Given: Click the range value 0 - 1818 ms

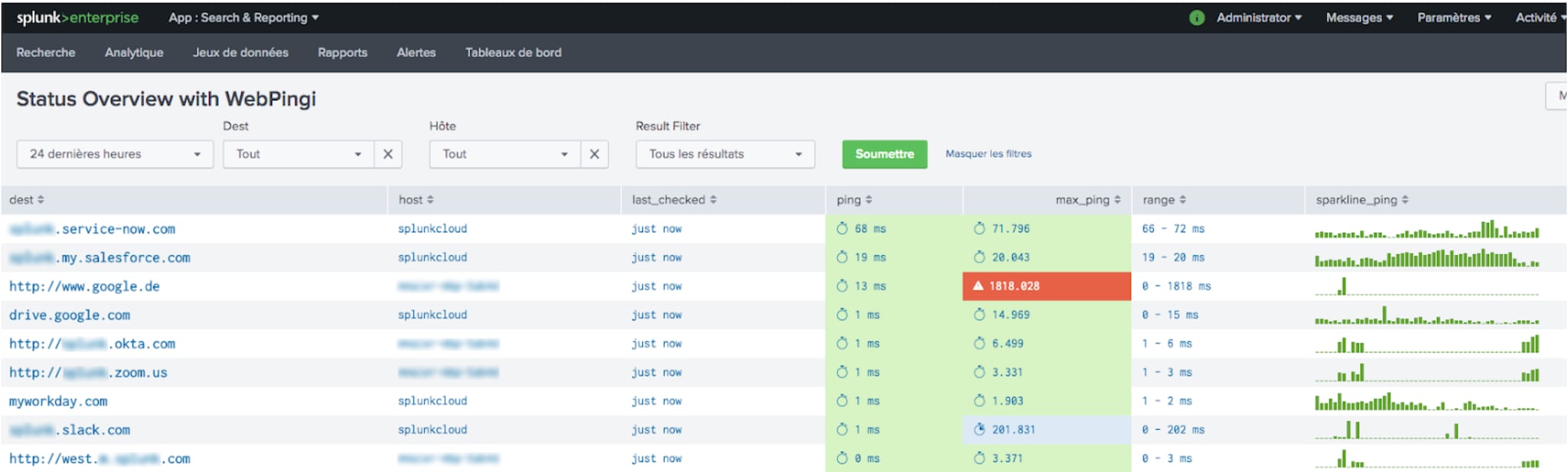Looking at the screenshot, I should pyautogui.click(x=1176, y=286).
